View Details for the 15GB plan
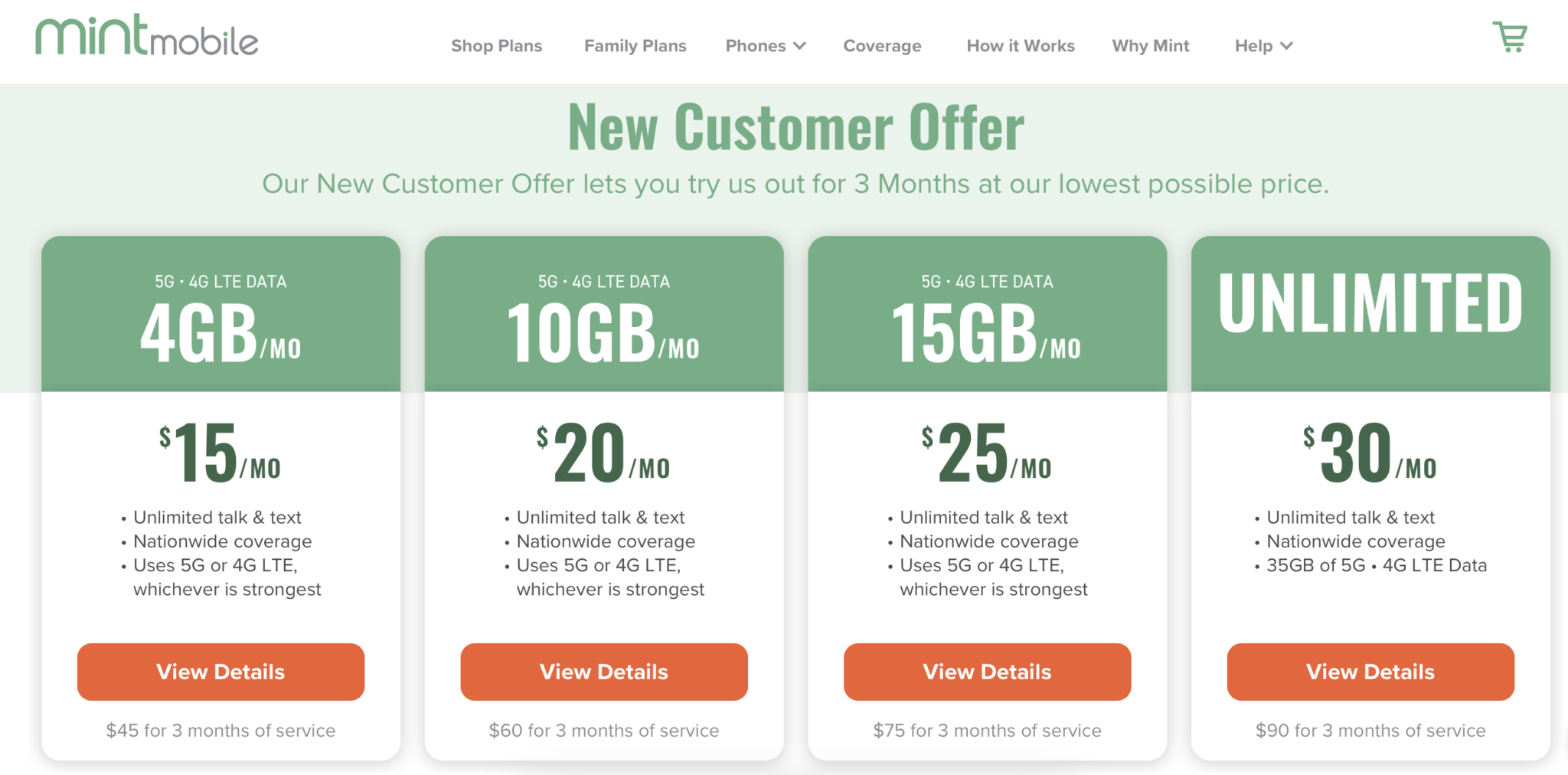 pos(987,672)
